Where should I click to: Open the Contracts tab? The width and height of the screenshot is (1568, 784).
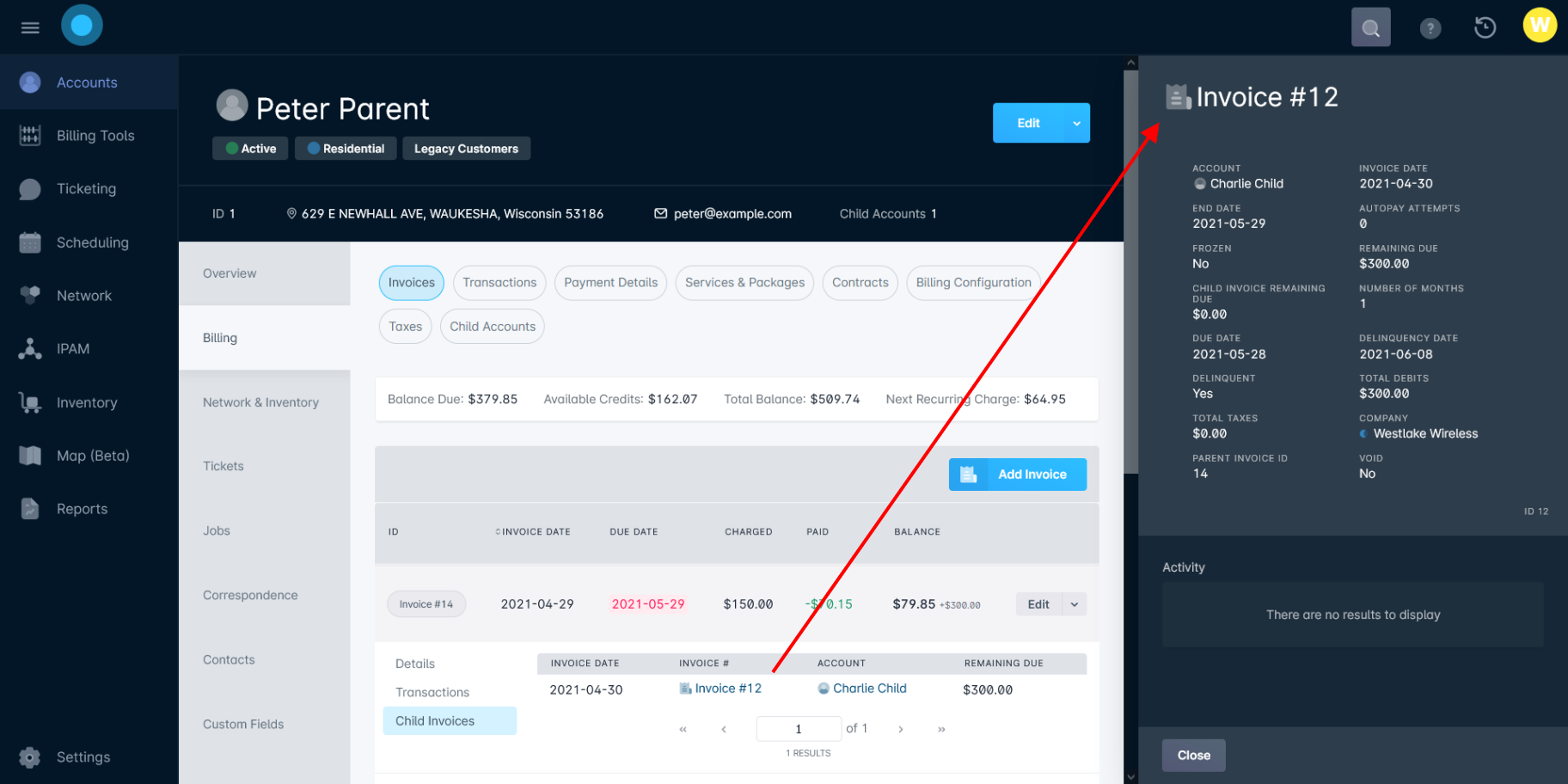[x=860, y=283]
